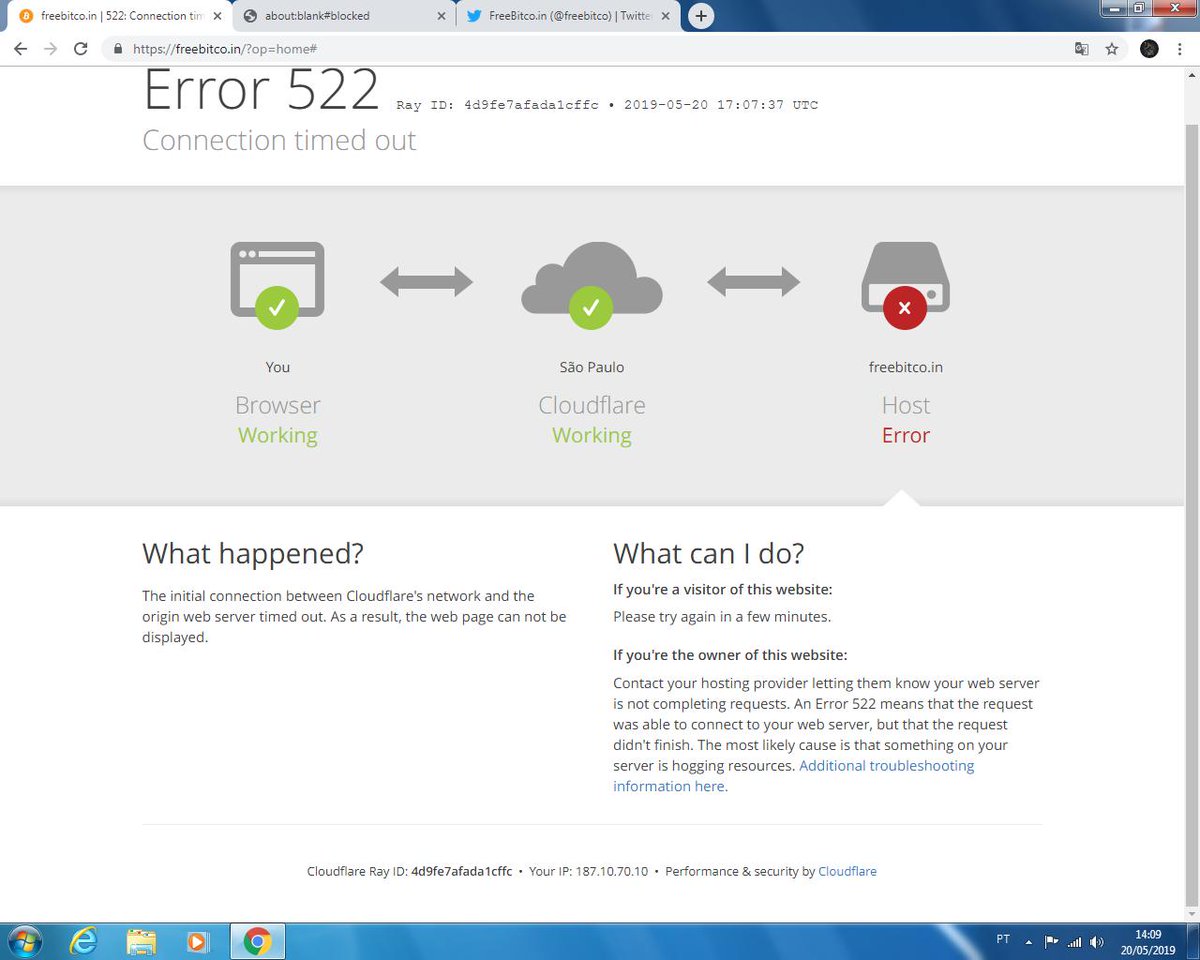Reload the freebitco.in page
Viewport: 1200px width, 960px height.
[81, 48]
